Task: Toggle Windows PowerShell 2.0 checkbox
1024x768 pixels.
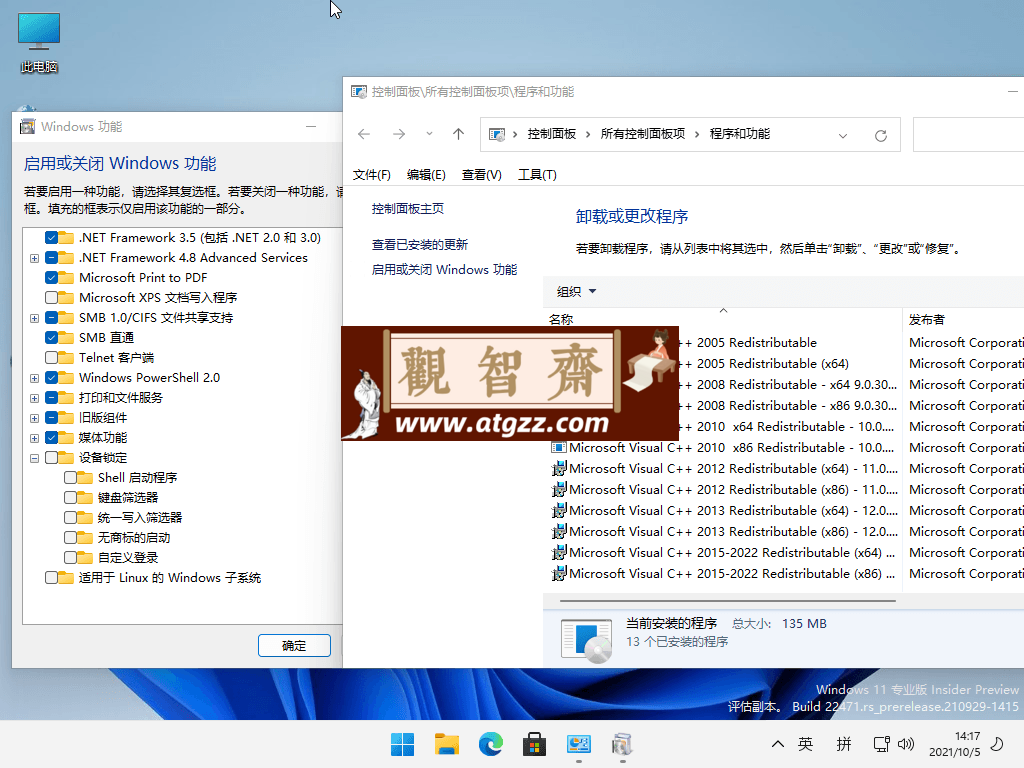Action: click(x=51, y=377)
